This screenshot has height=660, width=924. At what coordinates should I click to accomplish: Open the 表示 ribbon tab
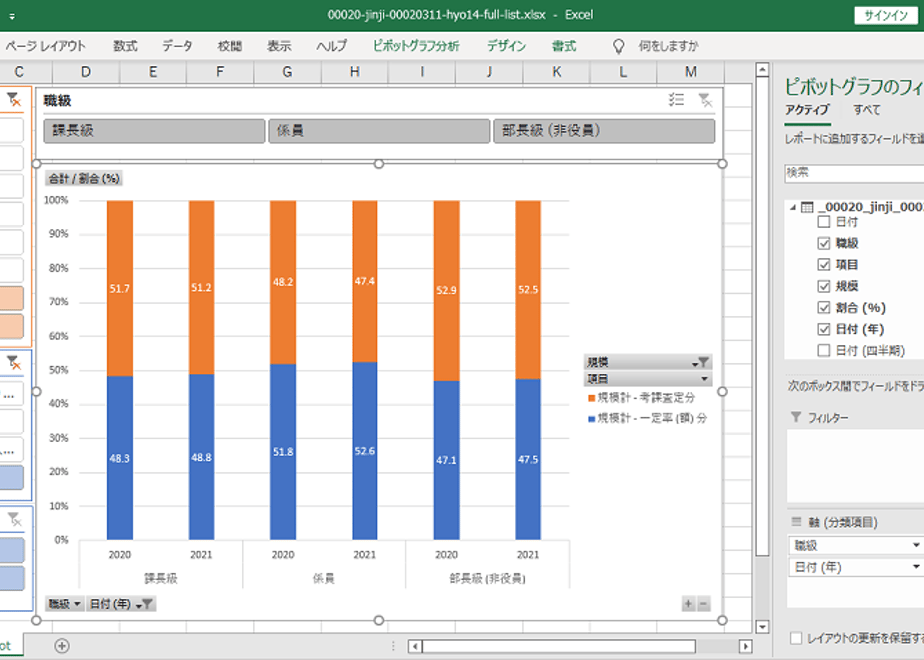279,46
